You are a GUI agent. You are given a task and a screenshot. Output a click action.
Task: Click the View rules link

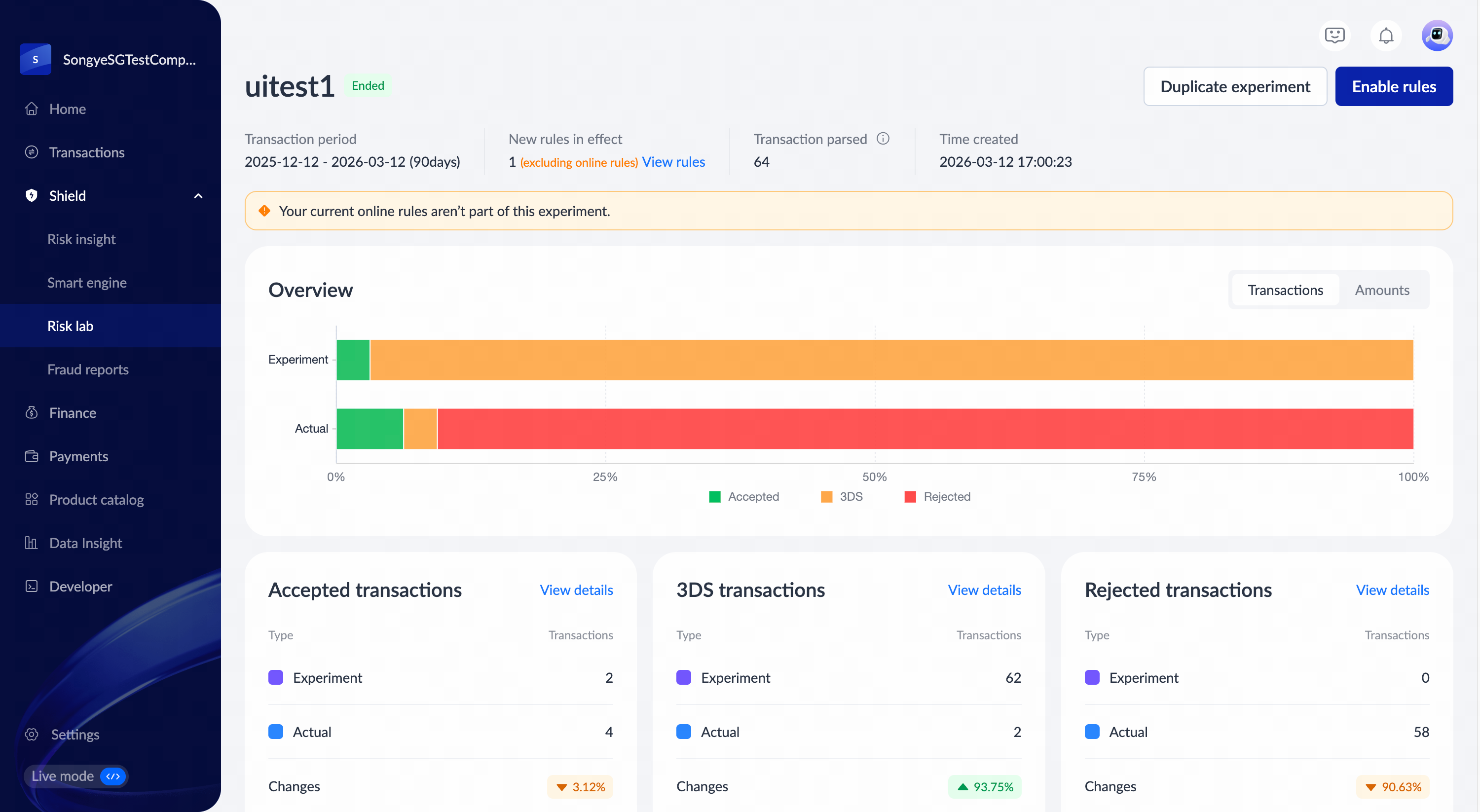[x=673, y=162]
